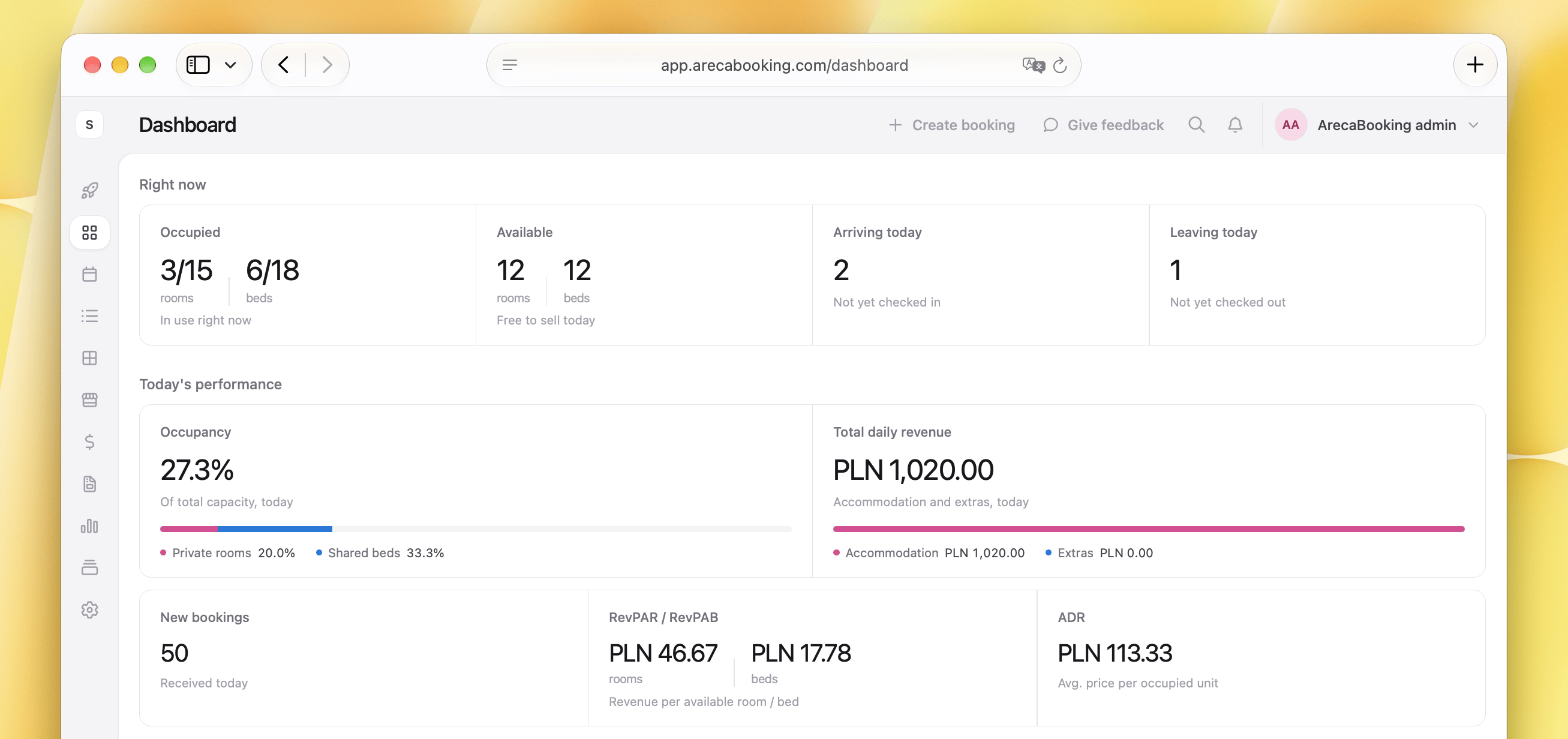This screenshot has width=1568, height=739.
Task: Open the dollar sign finance icon
Action: click(x=89, y=442)
